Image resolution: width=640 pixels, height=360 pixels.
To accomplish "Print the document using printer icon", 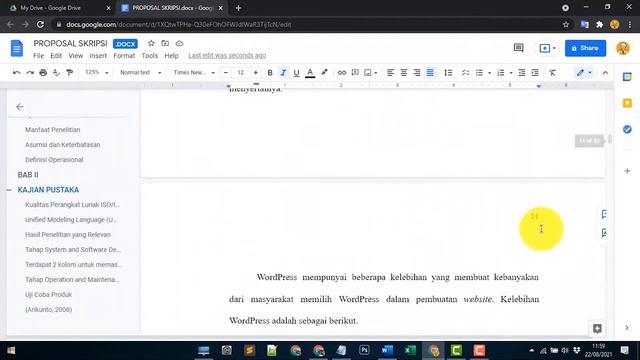I will coord(43,73).
